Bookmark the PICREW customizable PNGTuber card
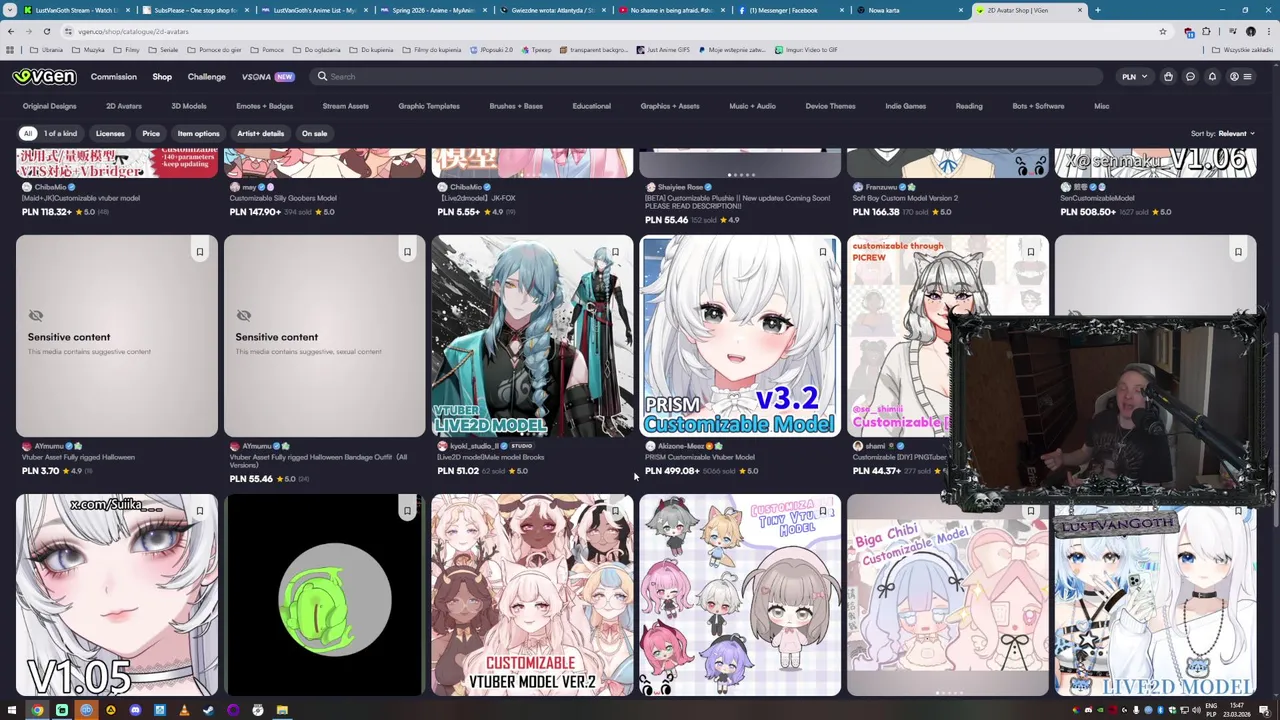The image size is (1280, 720). click(1030, 252)
